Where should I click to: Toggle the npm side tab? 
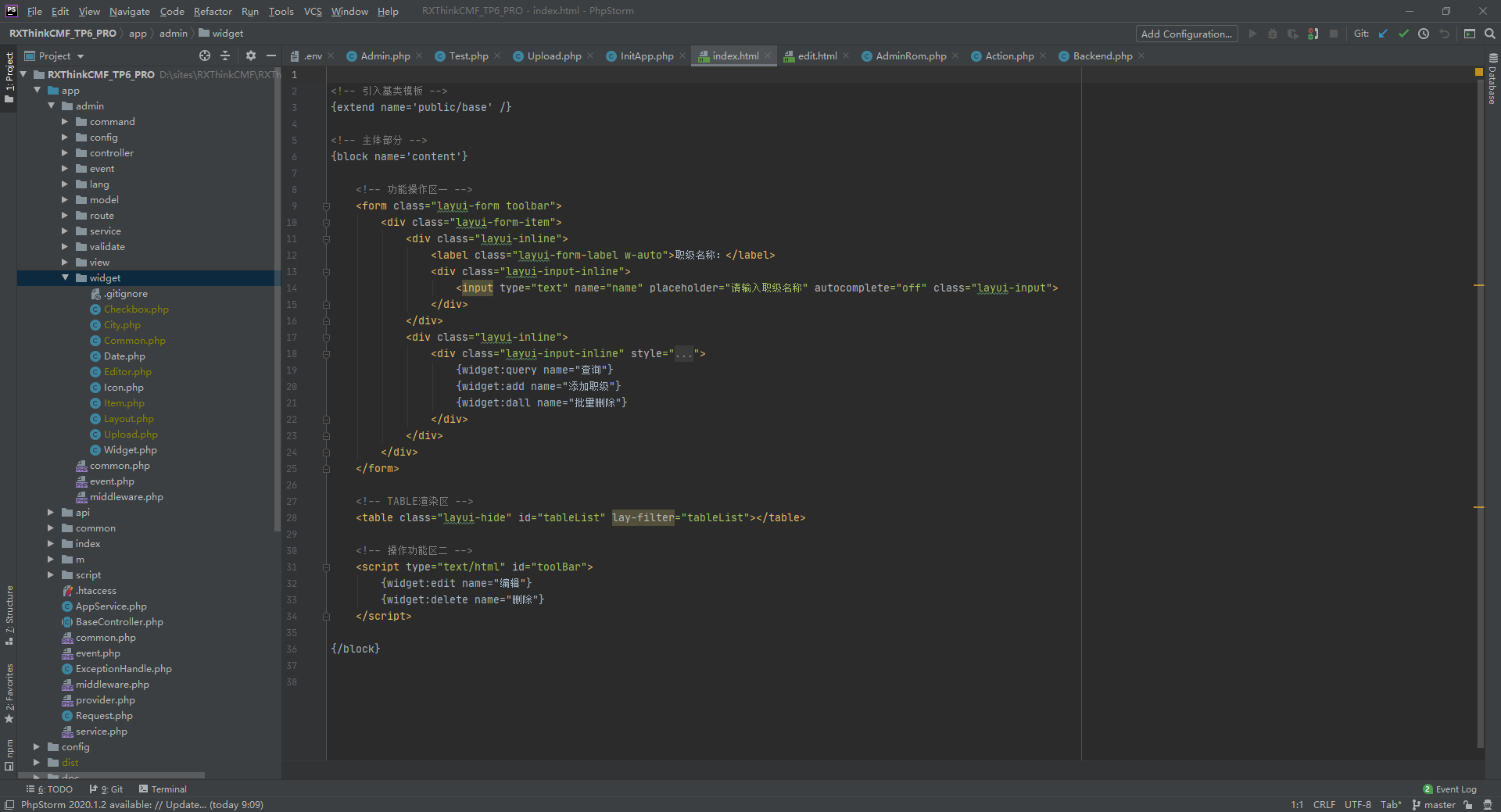point(9,755)
